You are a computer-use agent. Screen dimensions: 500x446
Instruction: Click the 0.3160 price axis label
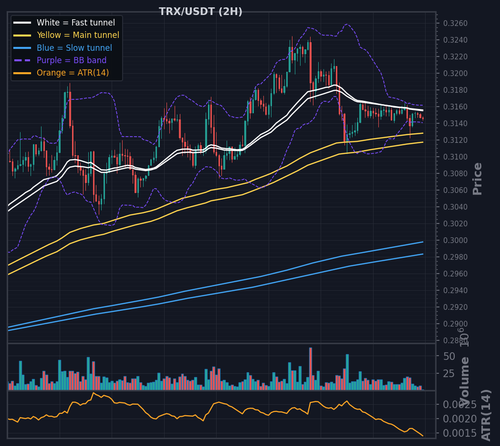(x=455, y=107)
